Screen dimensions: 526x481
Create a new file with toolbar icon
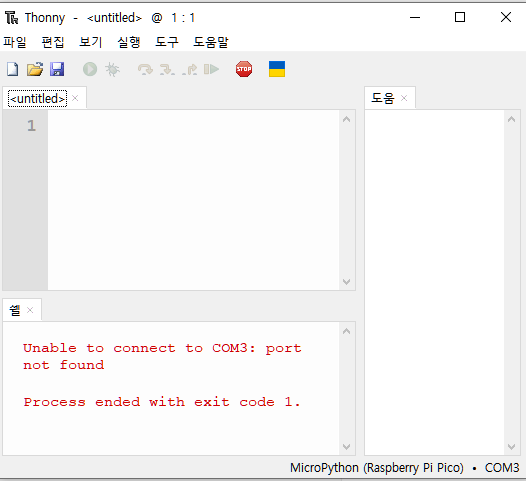click(x=13, y=69)
